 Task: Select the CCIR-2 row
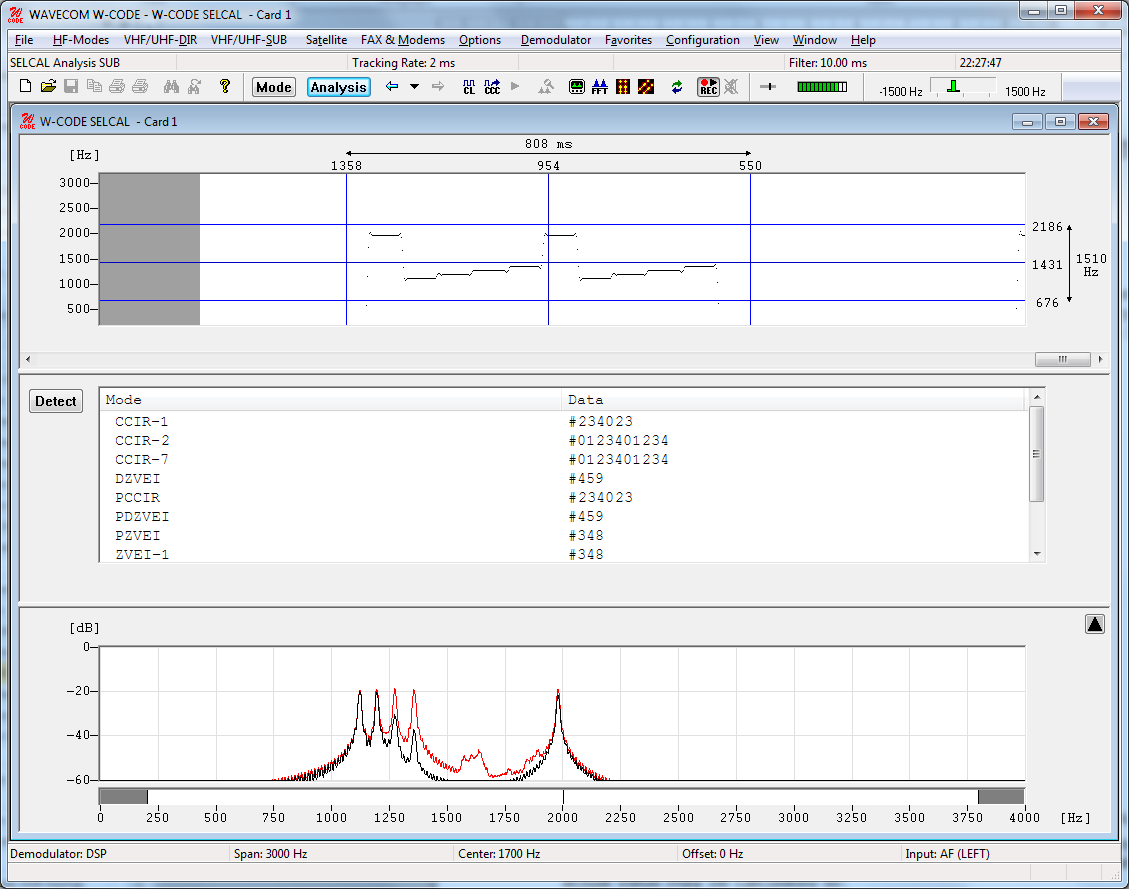point(562,441)
